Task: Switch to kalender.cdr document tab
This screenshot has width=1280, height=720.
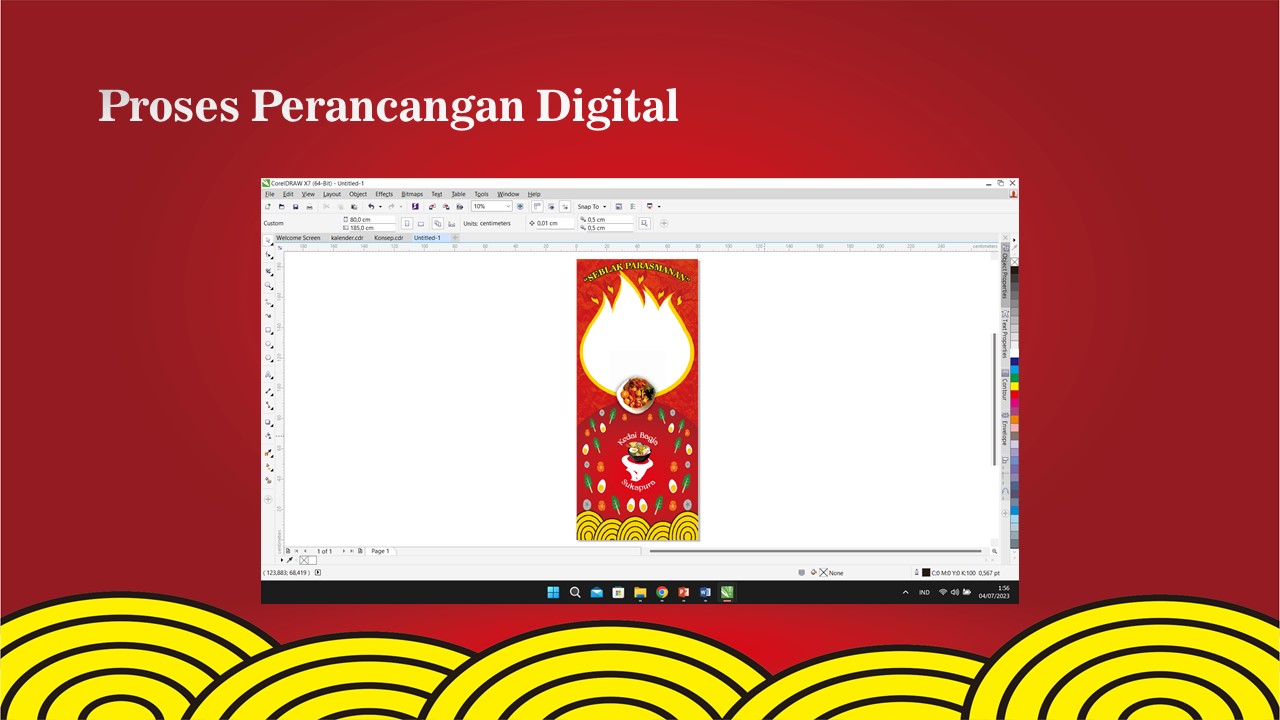Action: [x=349, y=238]
